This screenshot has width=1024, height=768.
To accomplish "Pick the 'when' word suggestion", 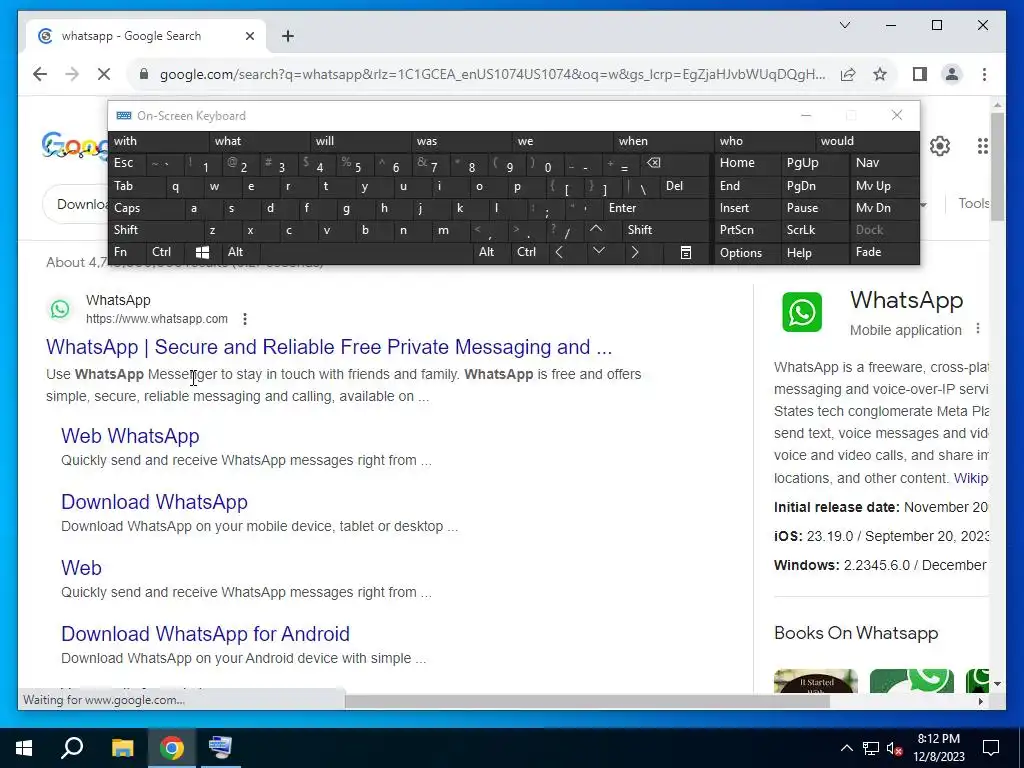I will pyautogui.click(x=664, y=141).
